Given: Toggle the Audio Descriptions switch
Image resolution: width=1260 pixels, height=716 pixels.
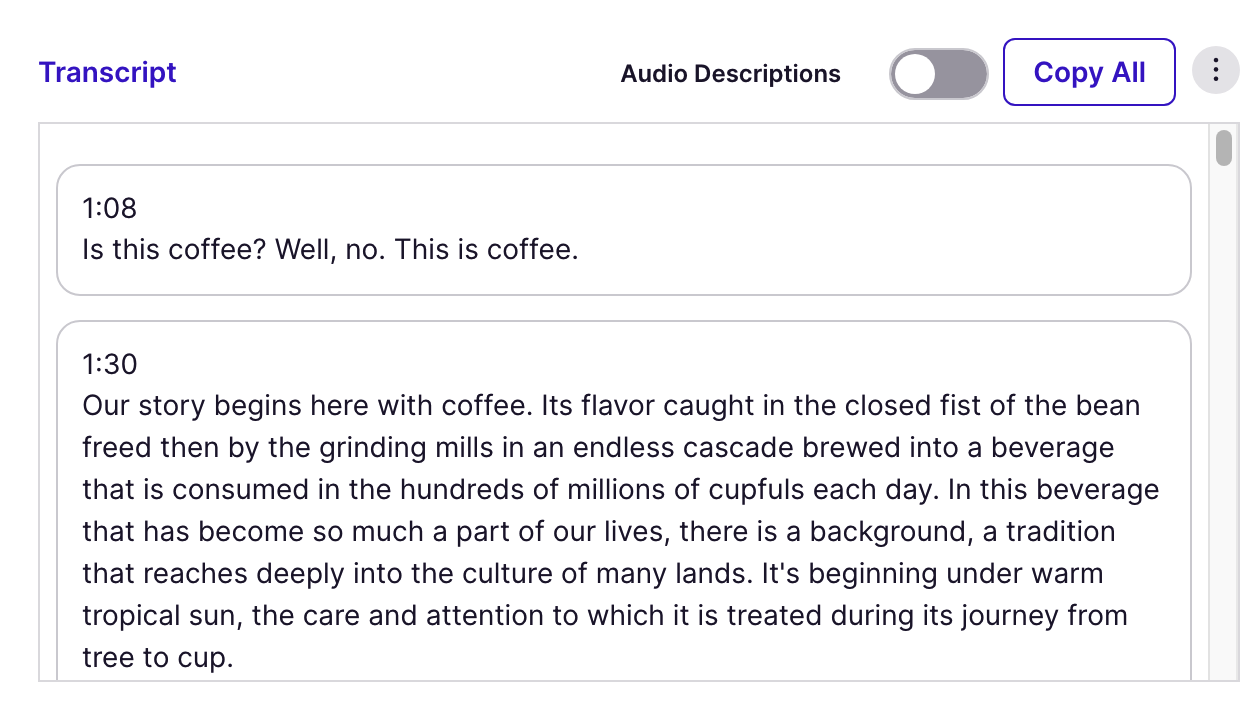Looking at the screenshot, I should click(938, 74).
